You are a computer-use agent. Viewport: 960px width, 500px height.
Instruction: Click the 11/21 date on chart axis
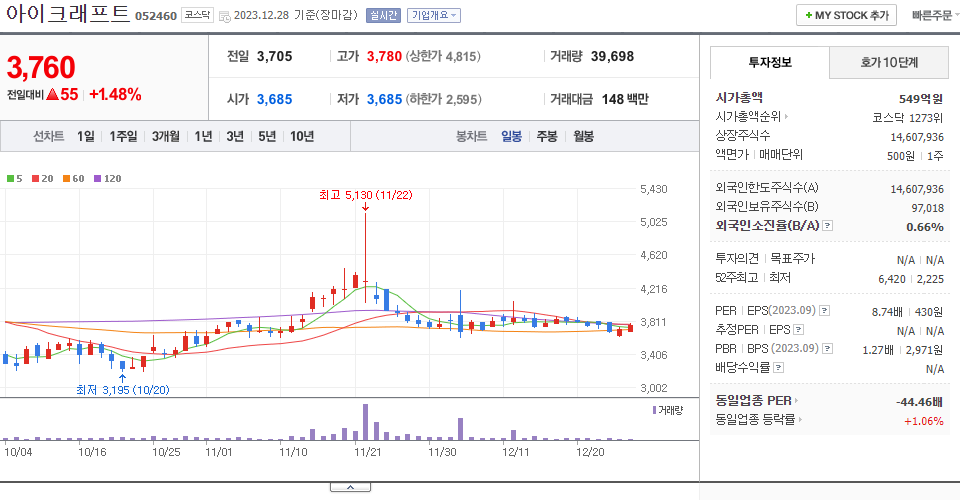click(368, 452)
